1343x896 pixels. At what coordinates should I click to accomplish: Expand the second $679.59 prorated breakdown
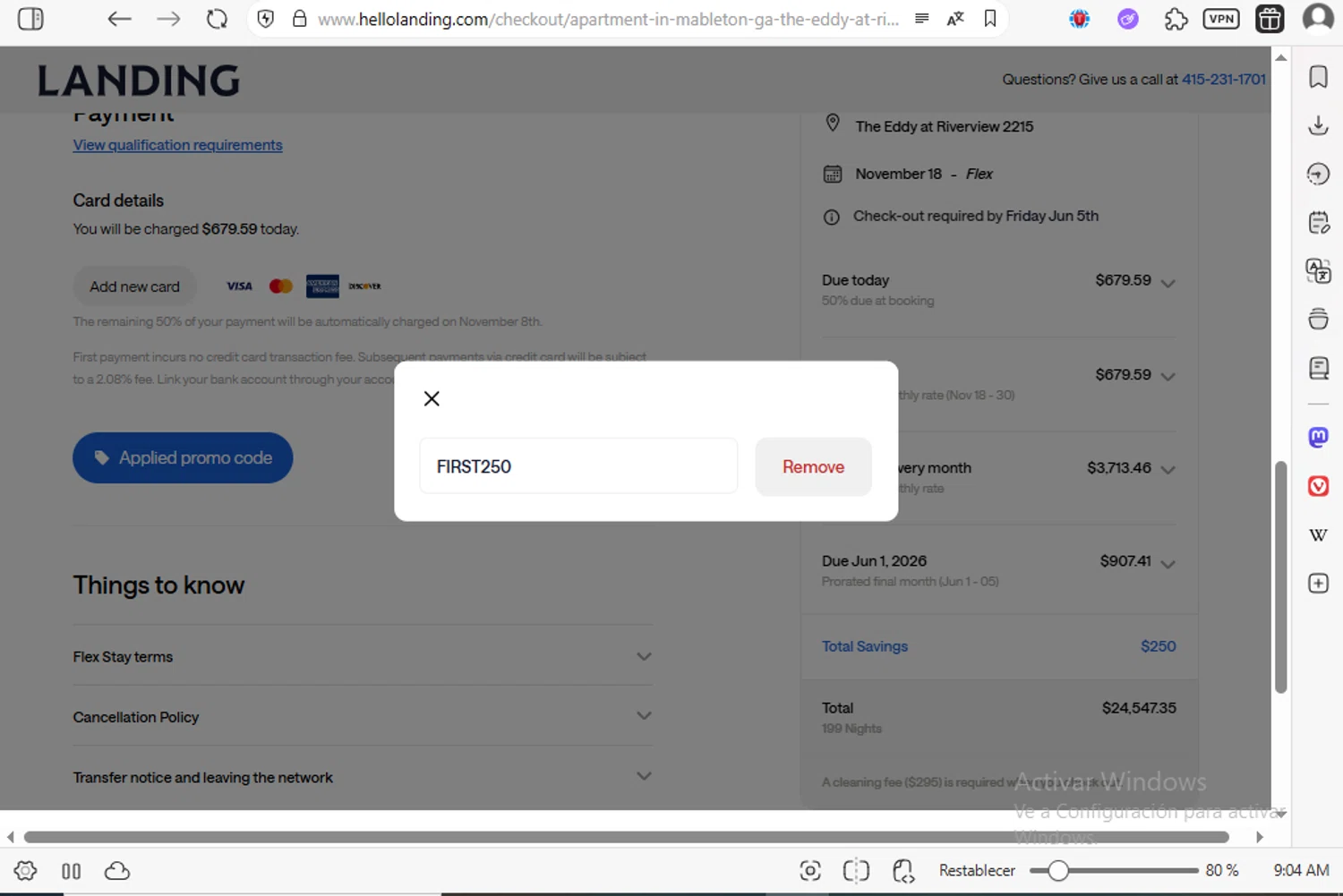click(x=1168, y=376)
